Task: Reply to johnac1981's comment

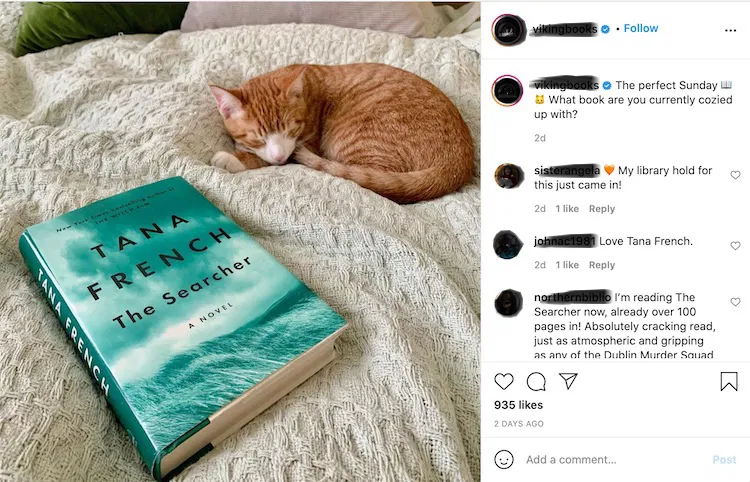Action: (602, 265)
